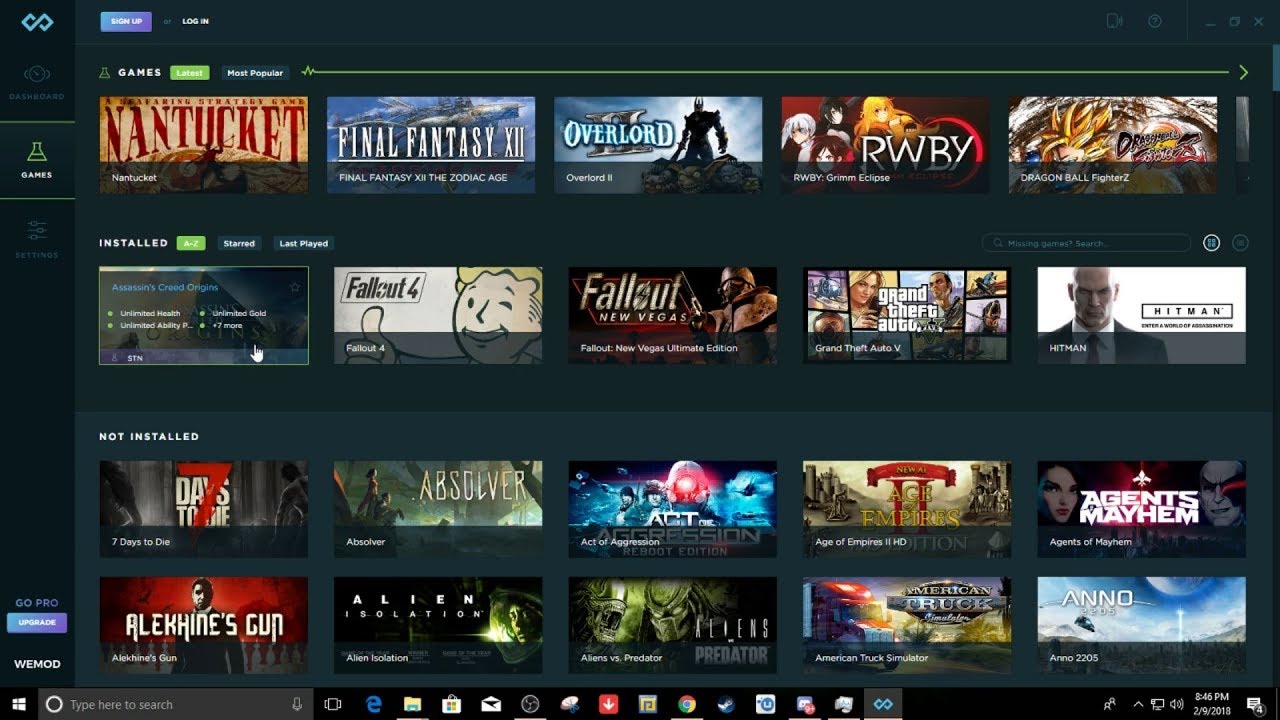
Task: Open the Anno 2205 game card
Action: coord(1142,625)
